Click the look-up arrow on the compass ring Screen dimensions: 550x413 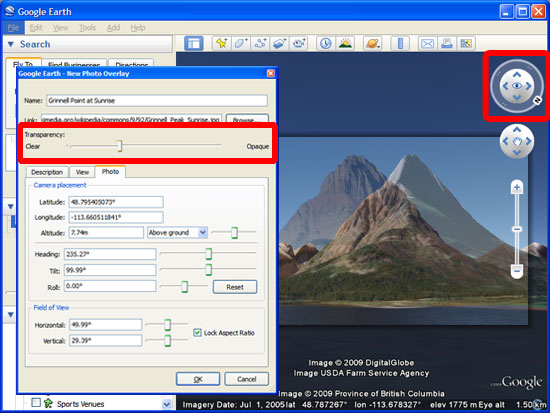(517, 74)
